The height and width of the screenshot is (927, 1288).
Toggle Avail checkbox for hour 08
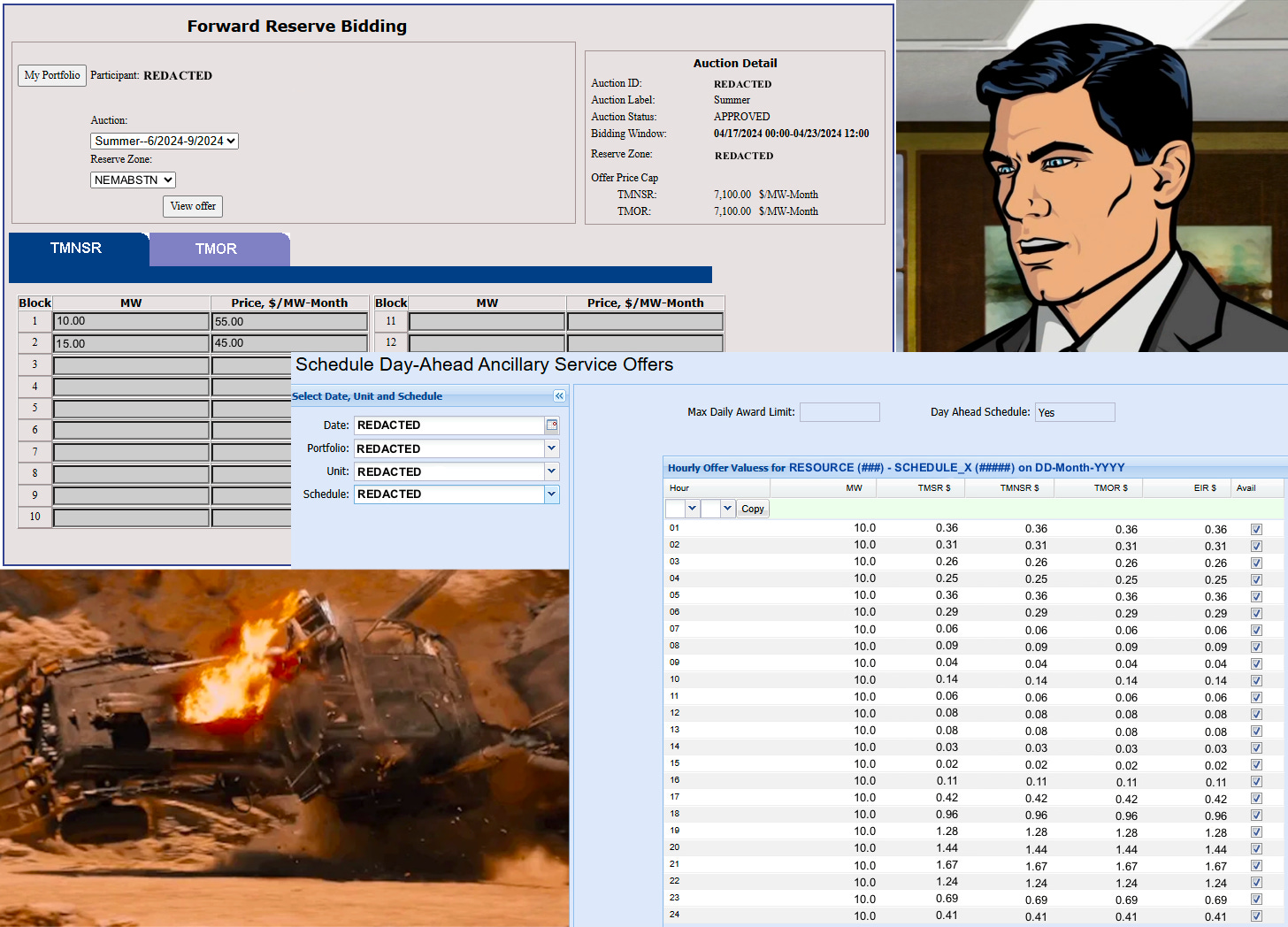(1256, 647)
